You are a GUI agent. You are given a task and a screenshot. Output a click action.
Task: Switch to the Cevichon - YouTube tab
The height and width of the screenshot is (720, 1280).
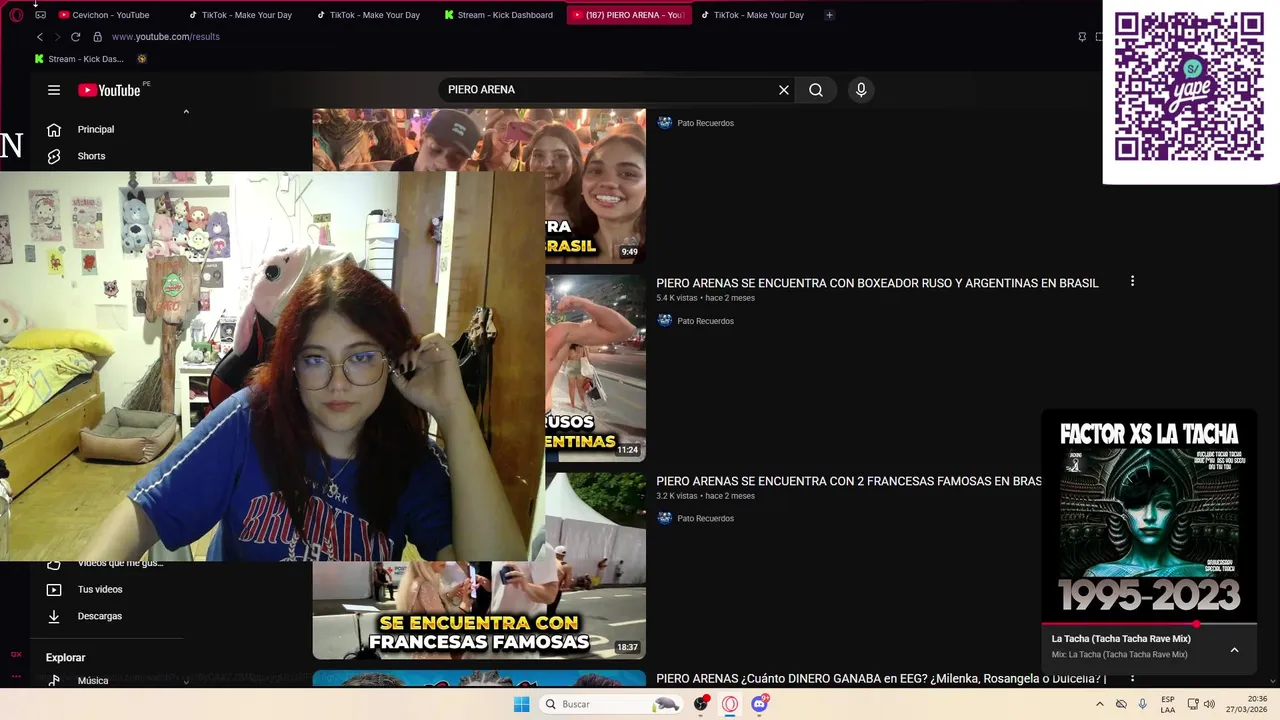[106, 15]
